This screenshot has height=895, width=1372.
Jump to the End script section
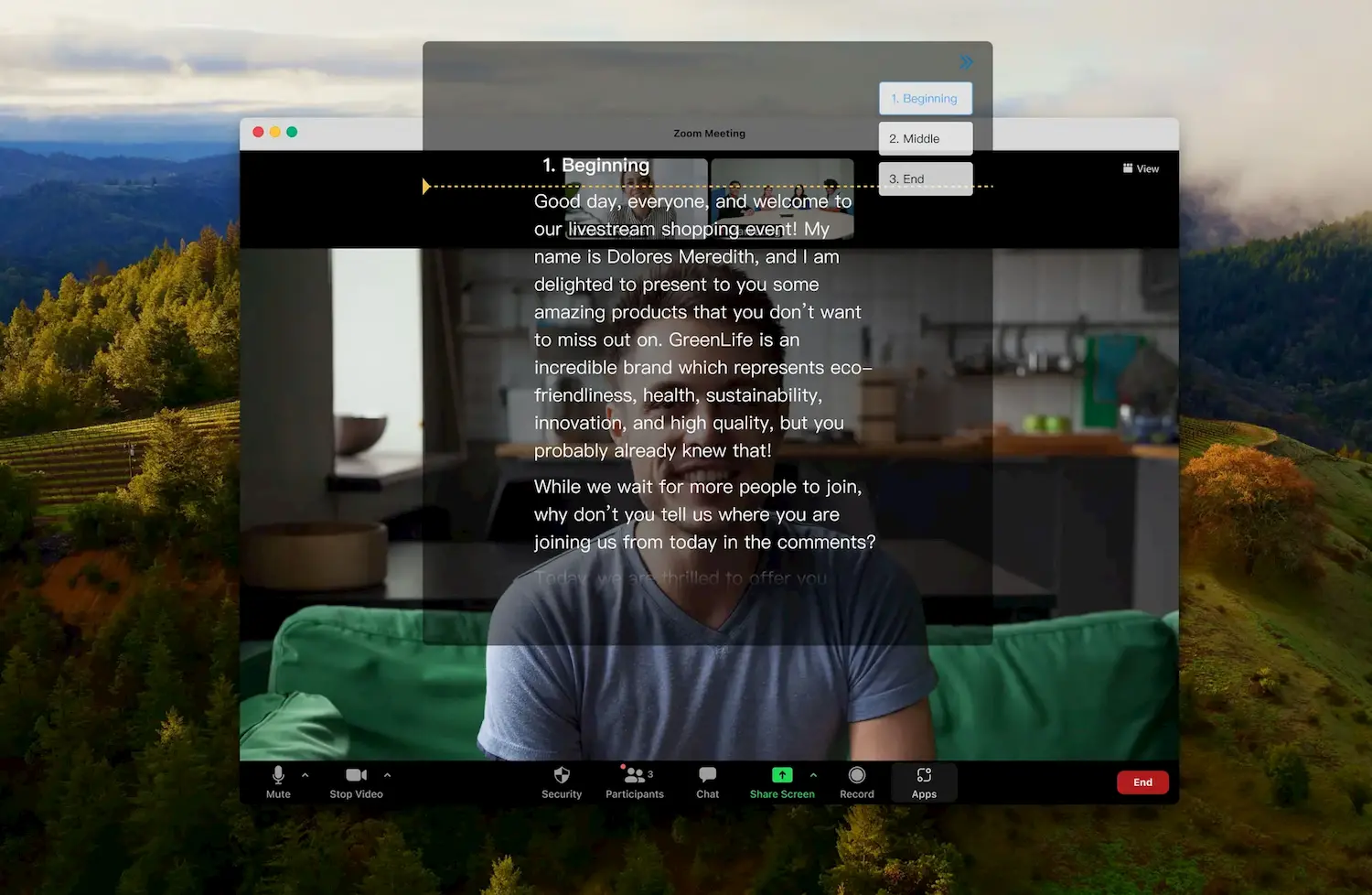click(x=925, y=178)
